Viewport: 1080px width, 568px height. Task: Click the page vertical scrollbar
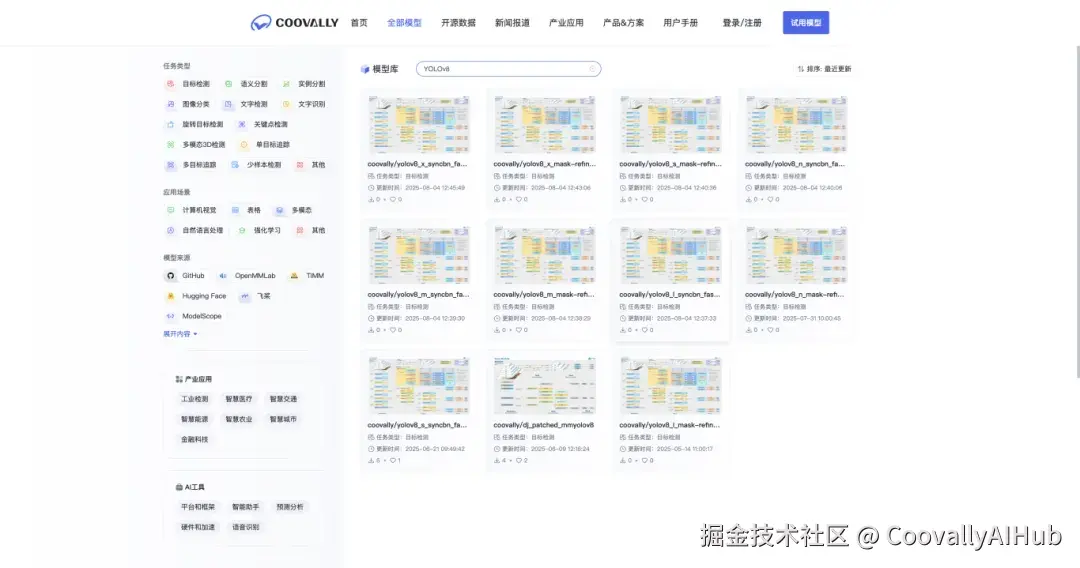click(1077, 212)
